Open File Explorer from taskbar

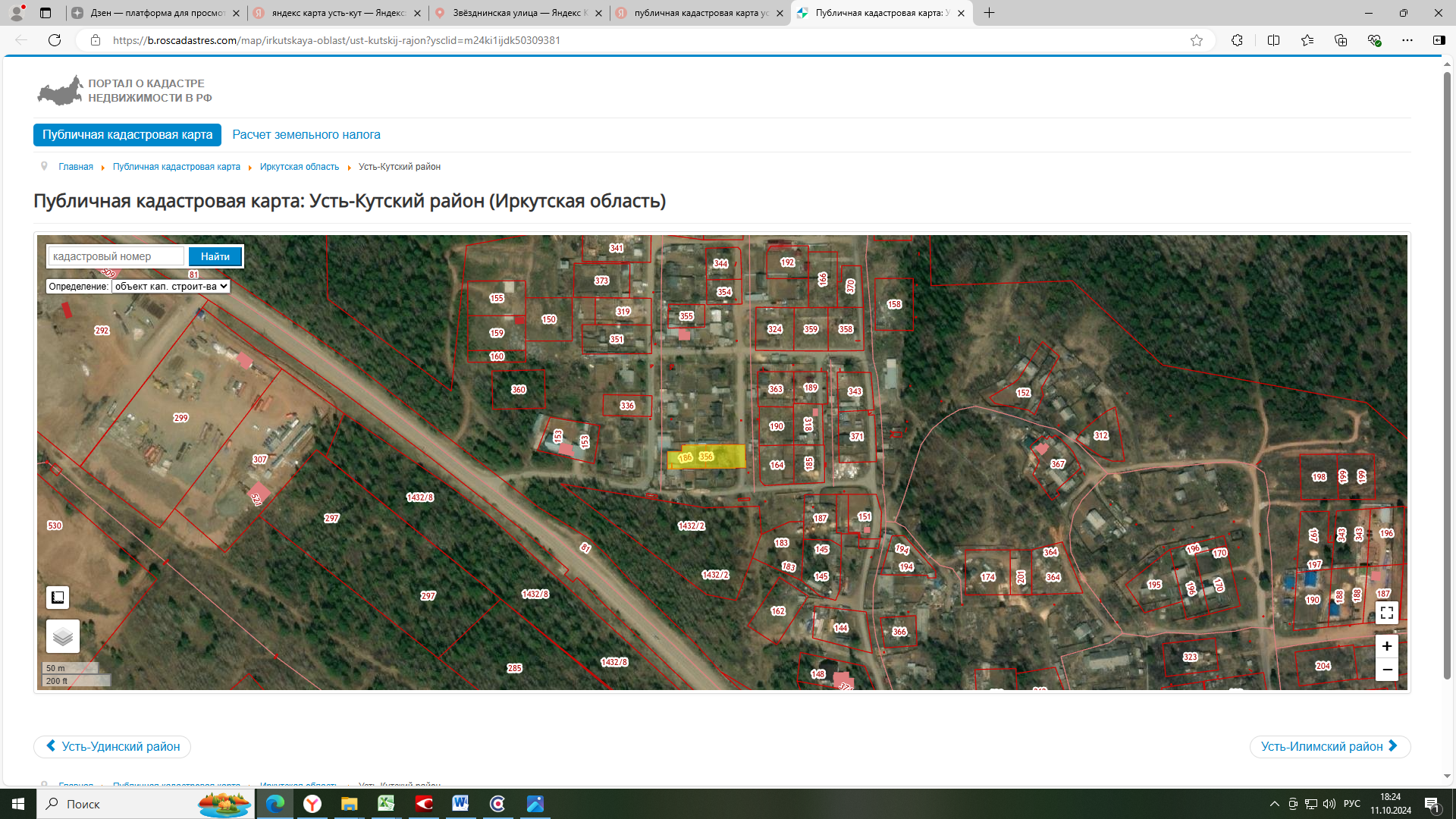click(x=349, y=804)
